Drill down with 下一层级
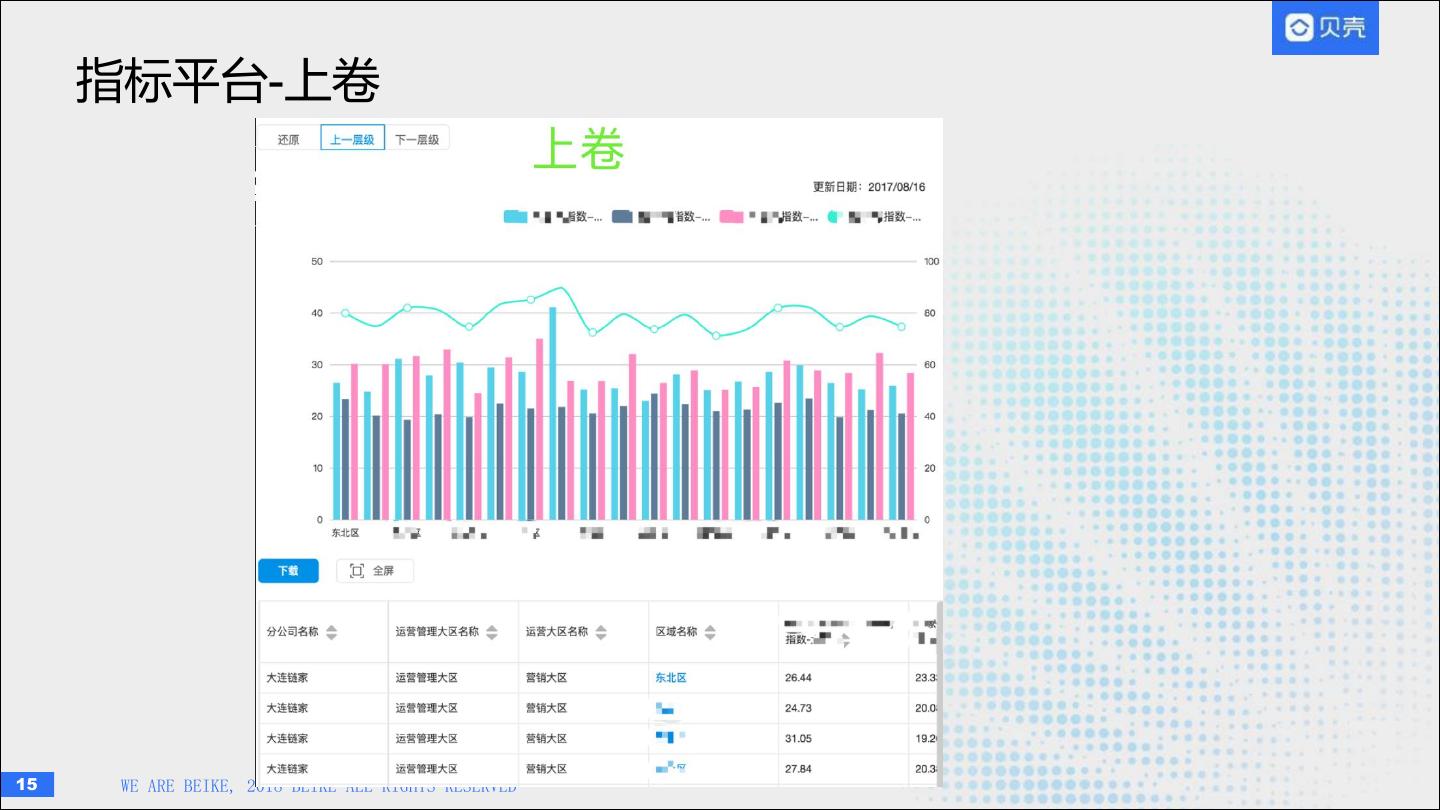1440x810 pixels. click(x=417, y=139)
